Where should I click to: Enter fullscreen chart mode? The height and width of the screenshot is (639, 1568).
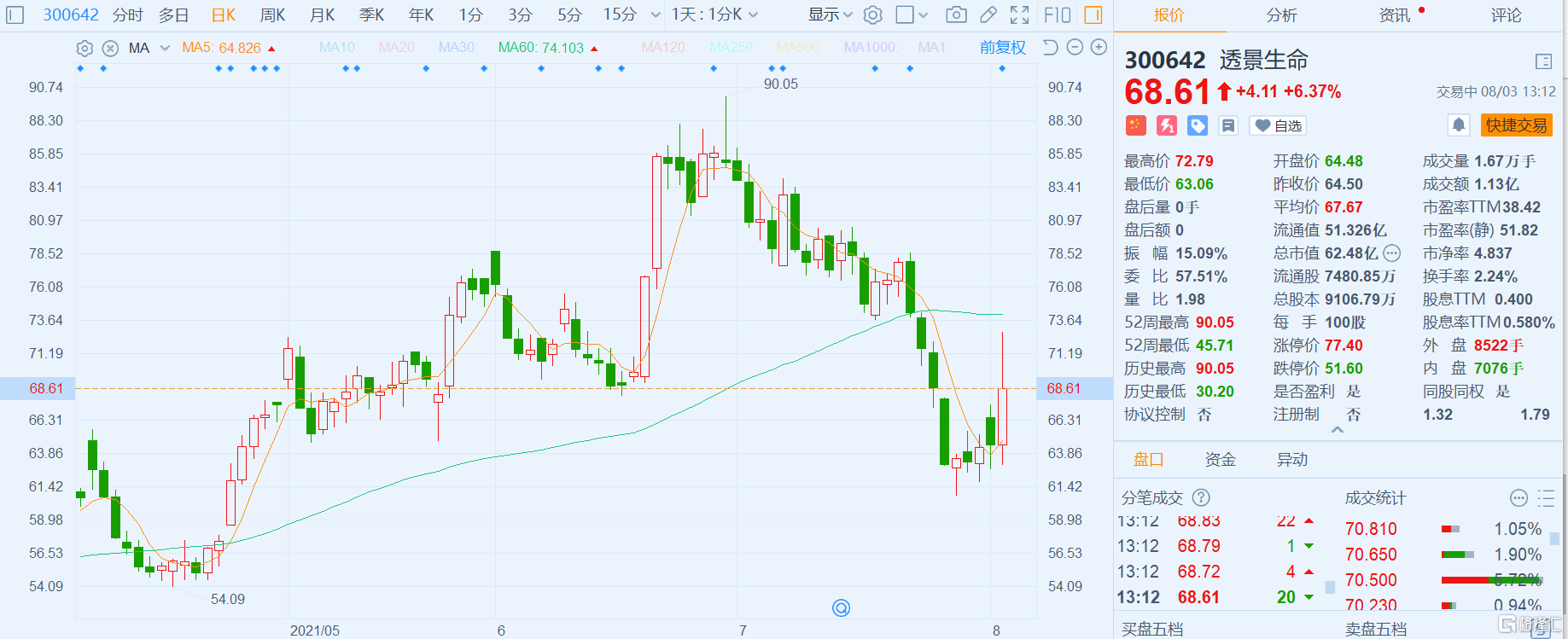click(x=1019, y=15)
